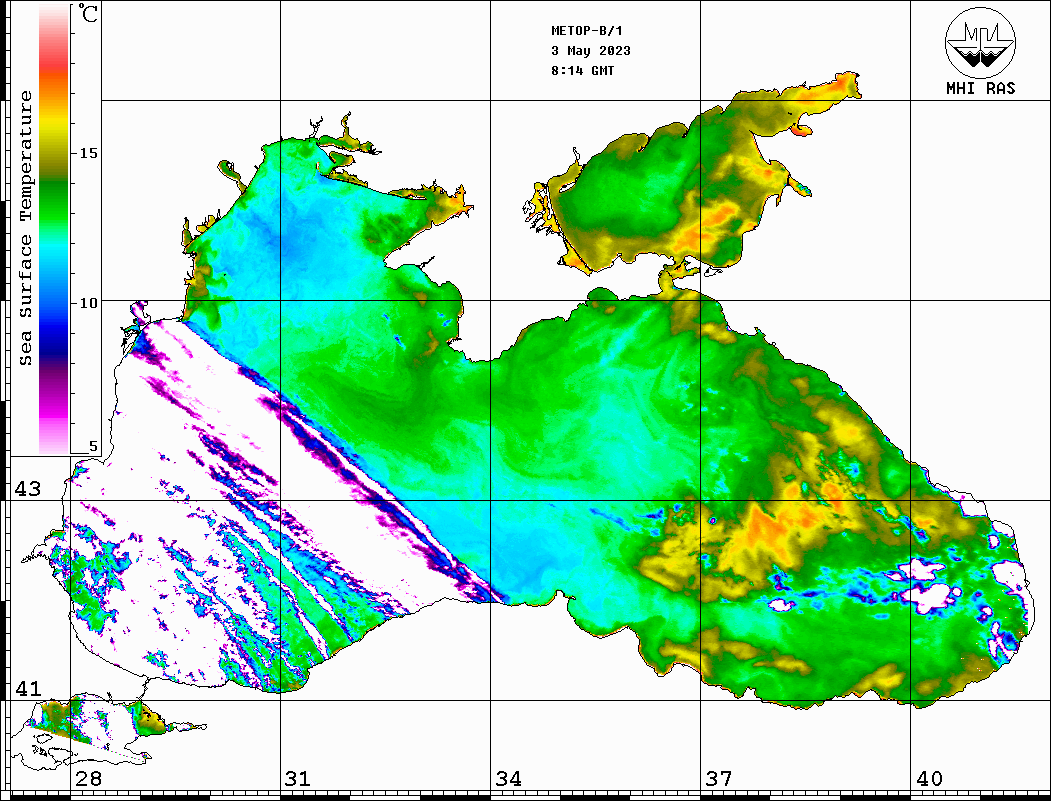The height and width of the screenshot is (801, 1051).
Task: Click longitude label 34
Action: pyautogui.click(x=508, y=778)
